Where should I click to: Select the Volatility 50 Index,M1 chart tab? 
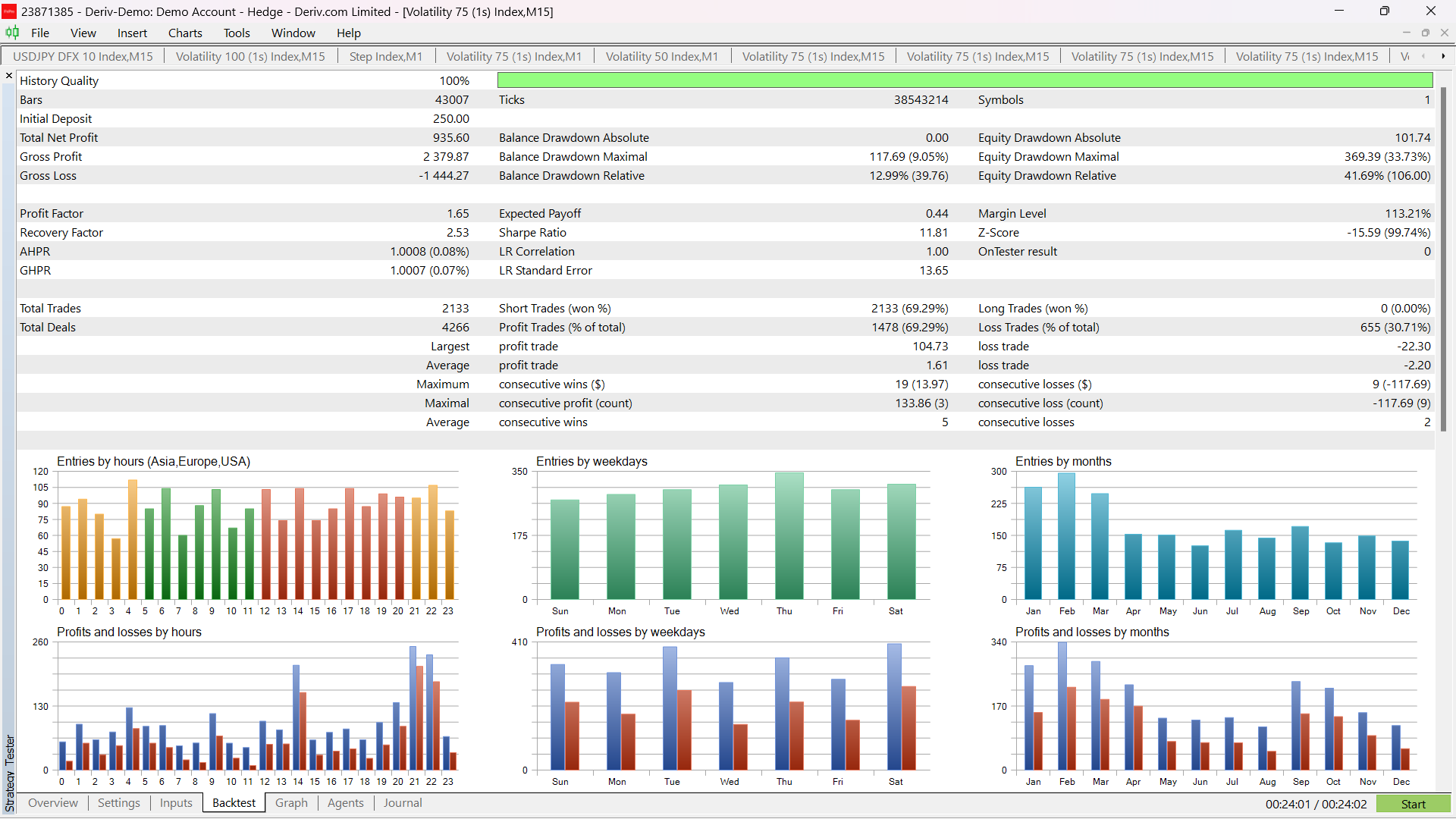pos(662,56)
